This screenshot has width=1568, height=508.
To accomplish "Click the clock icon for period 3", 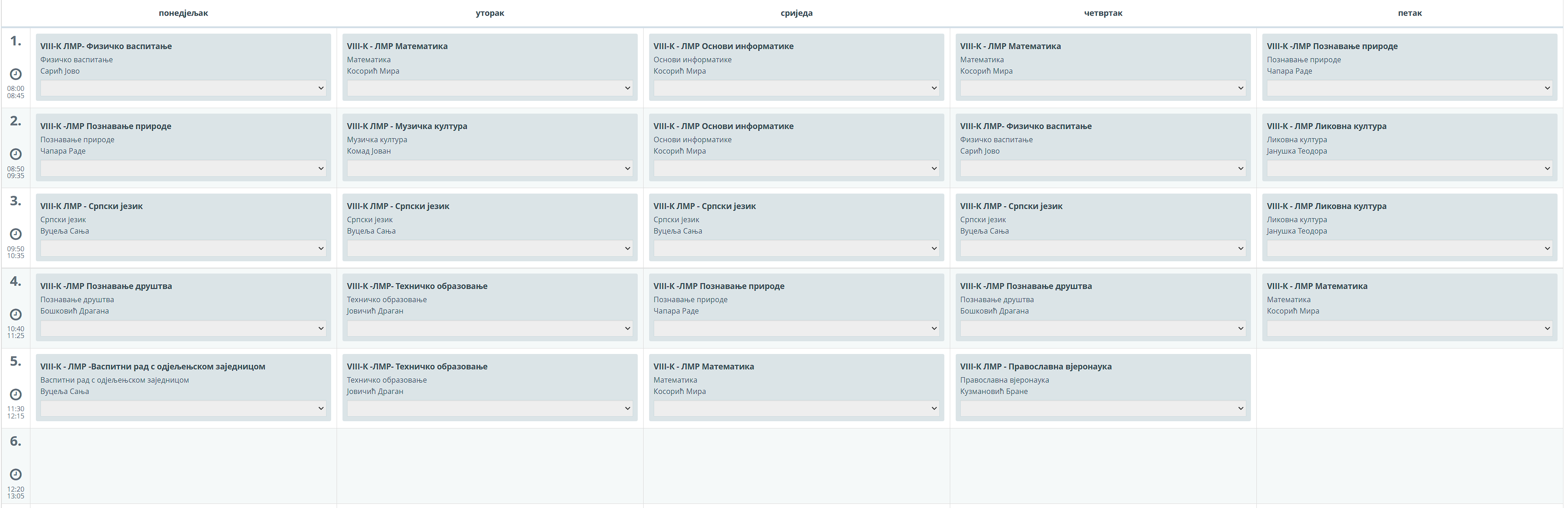I will click(x=16, y=234).
